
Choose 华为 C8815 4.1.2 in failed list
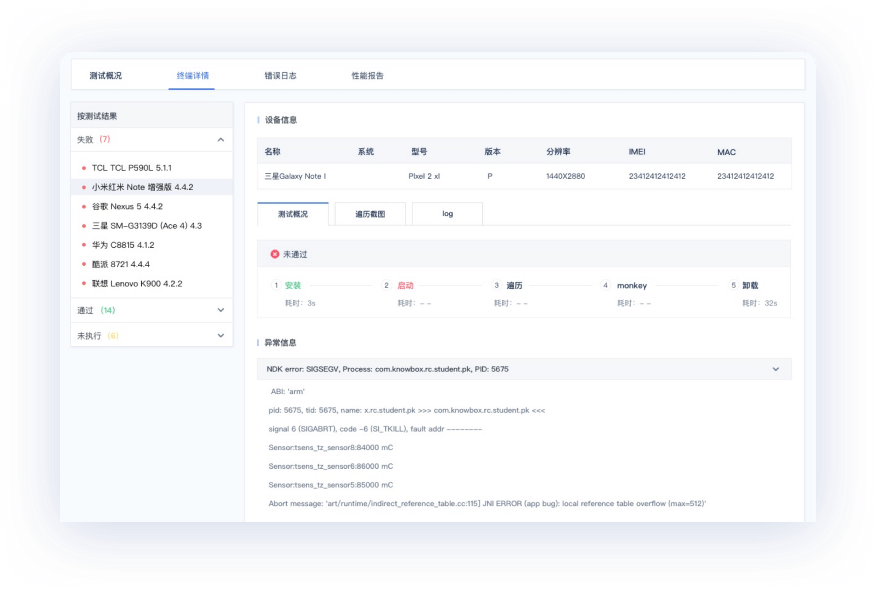tap(123, 245)
